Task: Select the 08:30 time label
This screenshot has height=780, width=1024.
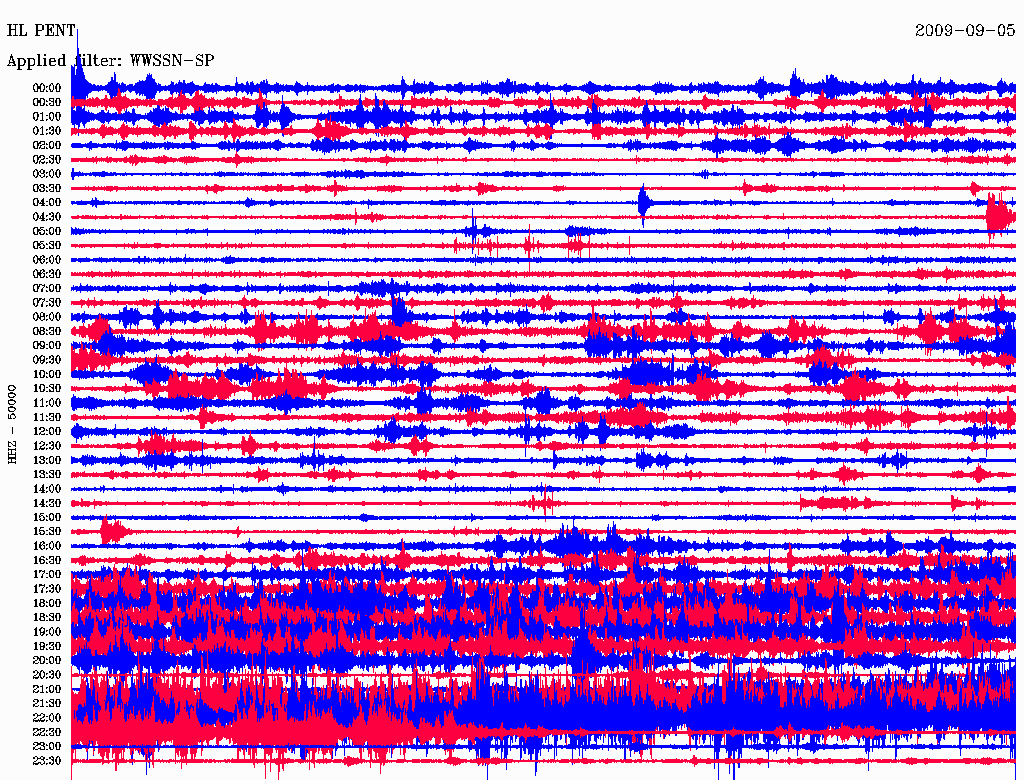Action: 46,331
